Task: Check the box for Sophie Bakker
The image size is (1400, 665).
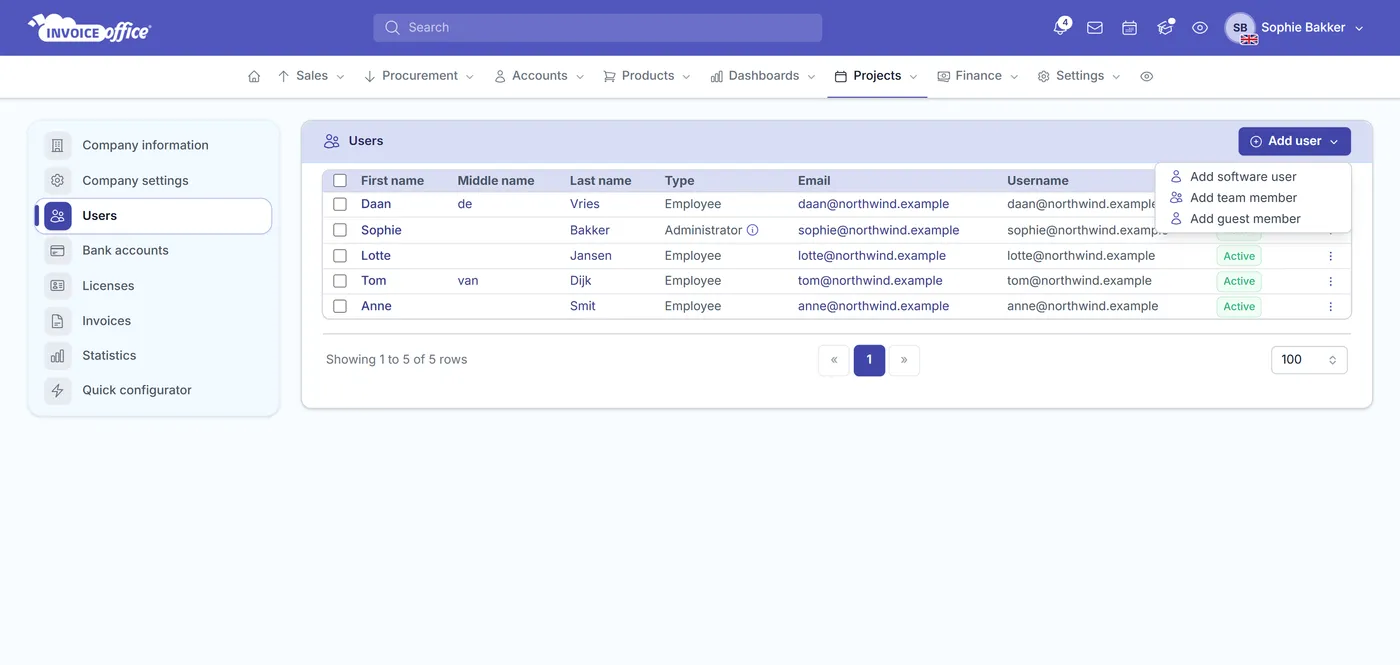Action: coord(340,230)
